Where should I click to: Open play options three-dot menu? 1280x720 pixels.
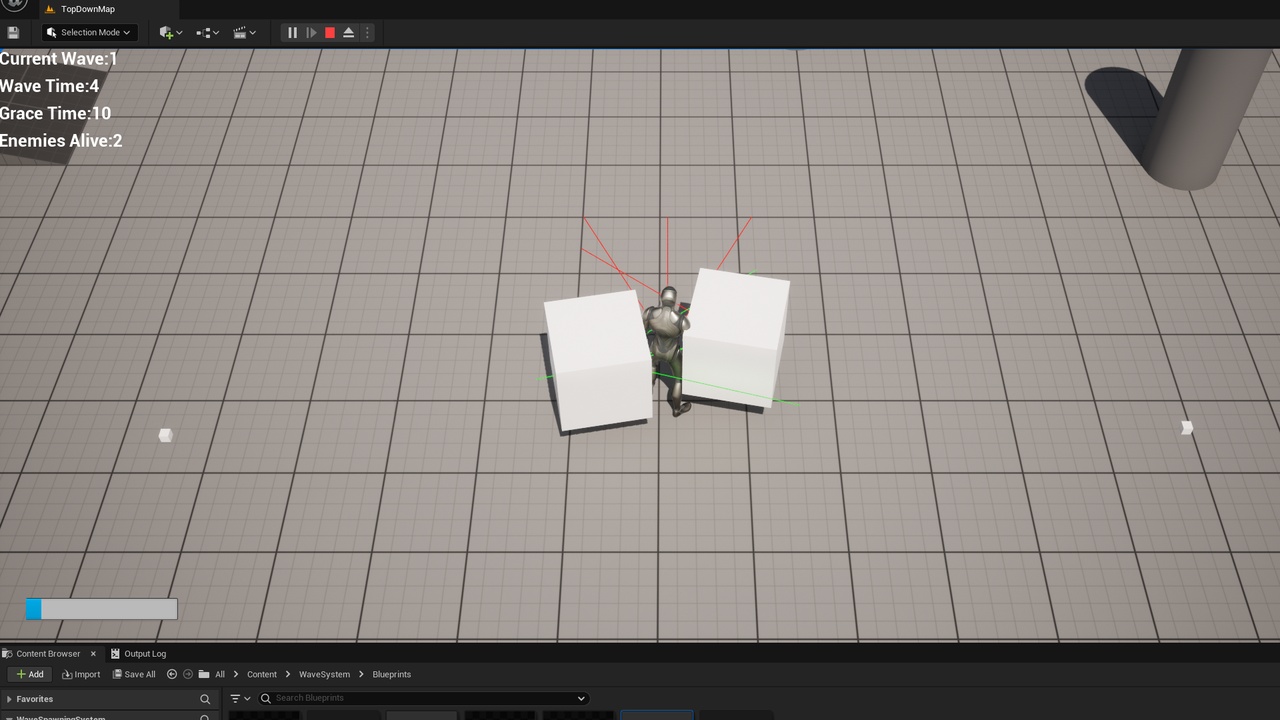coord(367,32)
